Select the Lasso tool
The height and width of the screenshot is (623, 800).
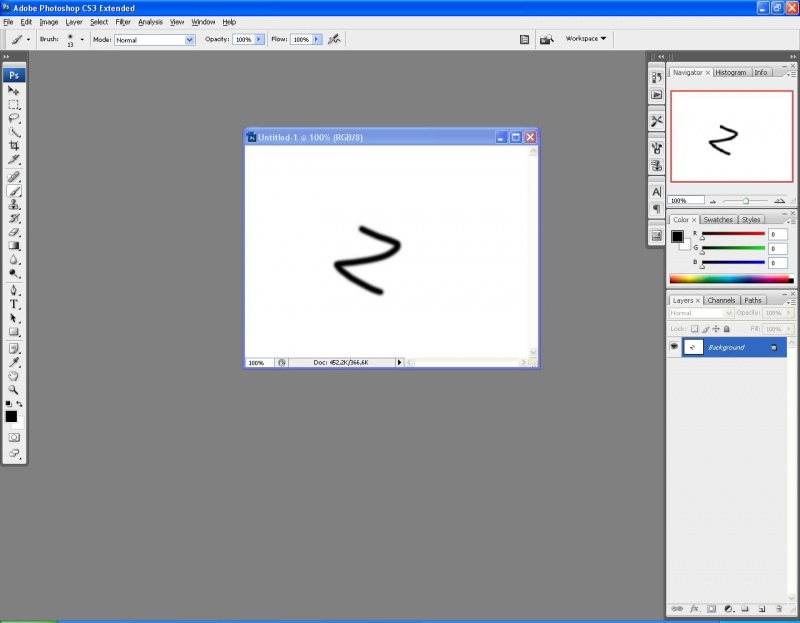pyautogui.click(x=14, y=118)
